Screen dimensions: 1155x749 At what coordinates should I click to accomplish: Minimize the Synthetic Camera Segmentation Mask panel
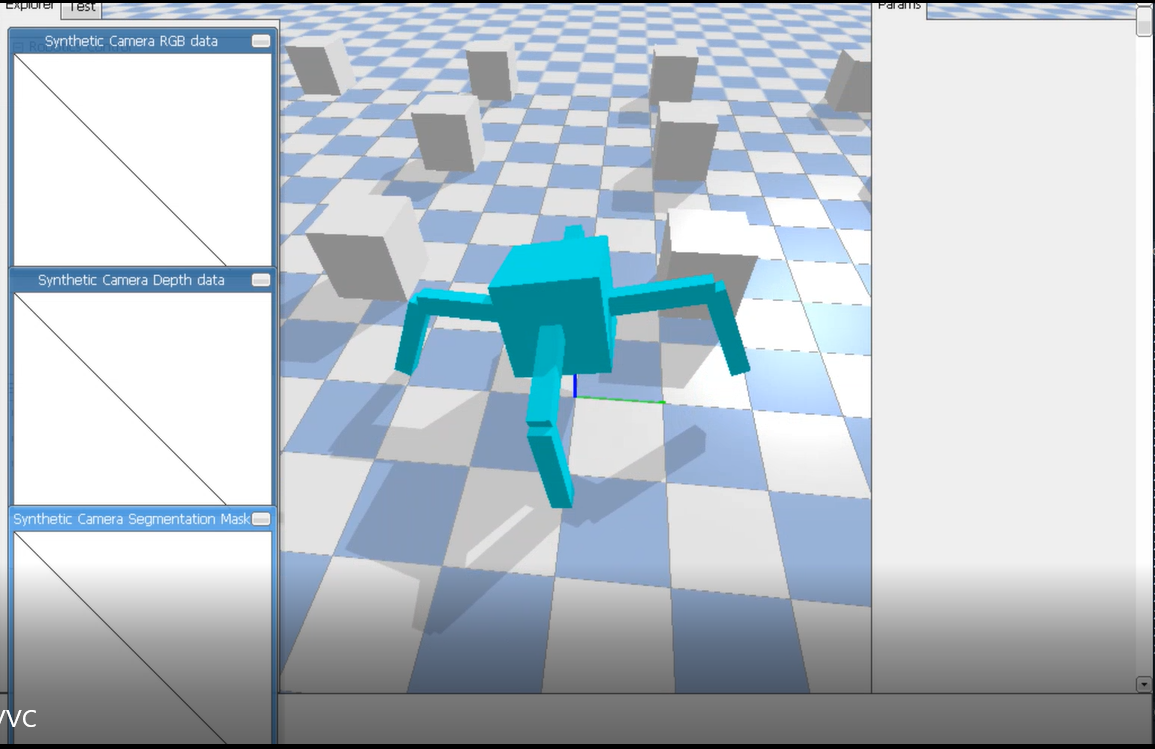[x=261, y=519]
